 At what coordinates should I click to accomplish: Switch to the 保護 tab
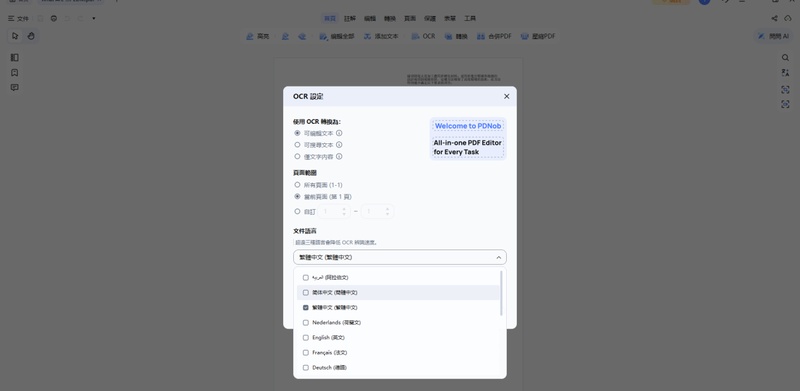point(430,18)
